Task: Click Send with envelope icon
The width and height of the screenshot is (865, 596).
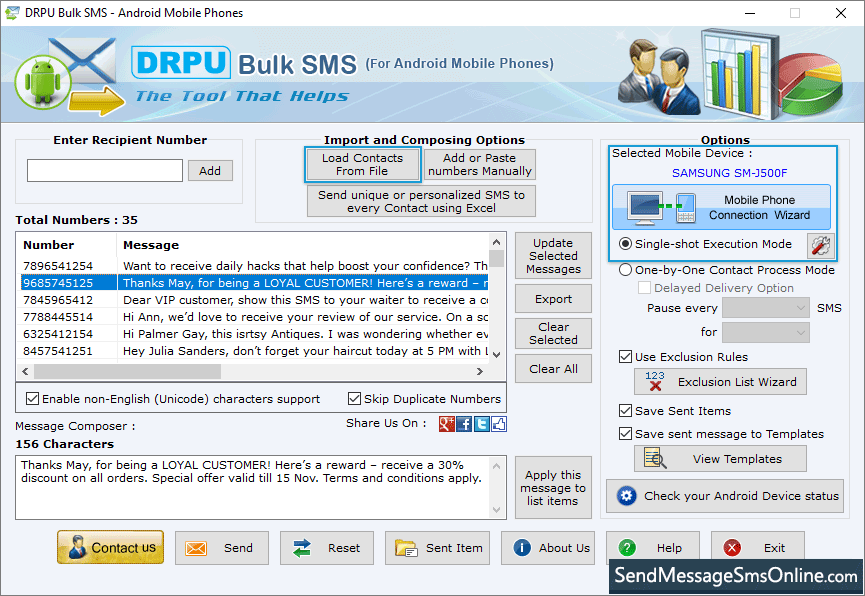Action: coord(222,548)
